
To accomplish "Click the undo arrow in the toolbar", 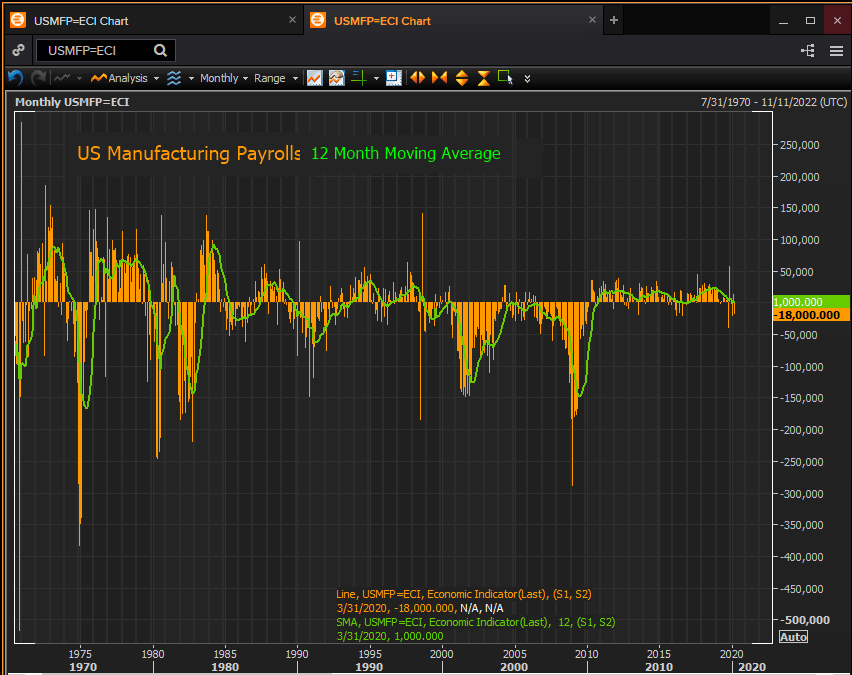I will pyautogui.click(x=15, y=78).
